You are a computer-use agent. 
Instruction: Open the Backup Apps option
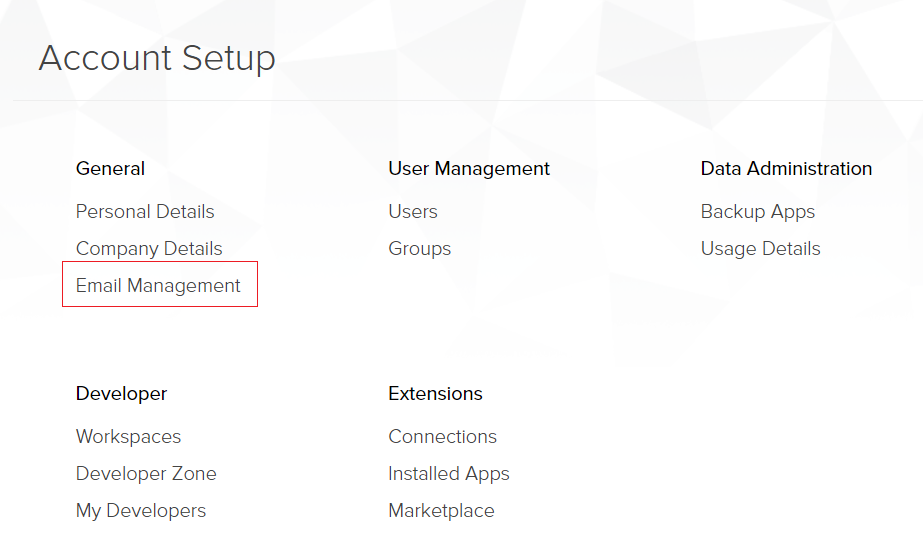tap(758, 211)
